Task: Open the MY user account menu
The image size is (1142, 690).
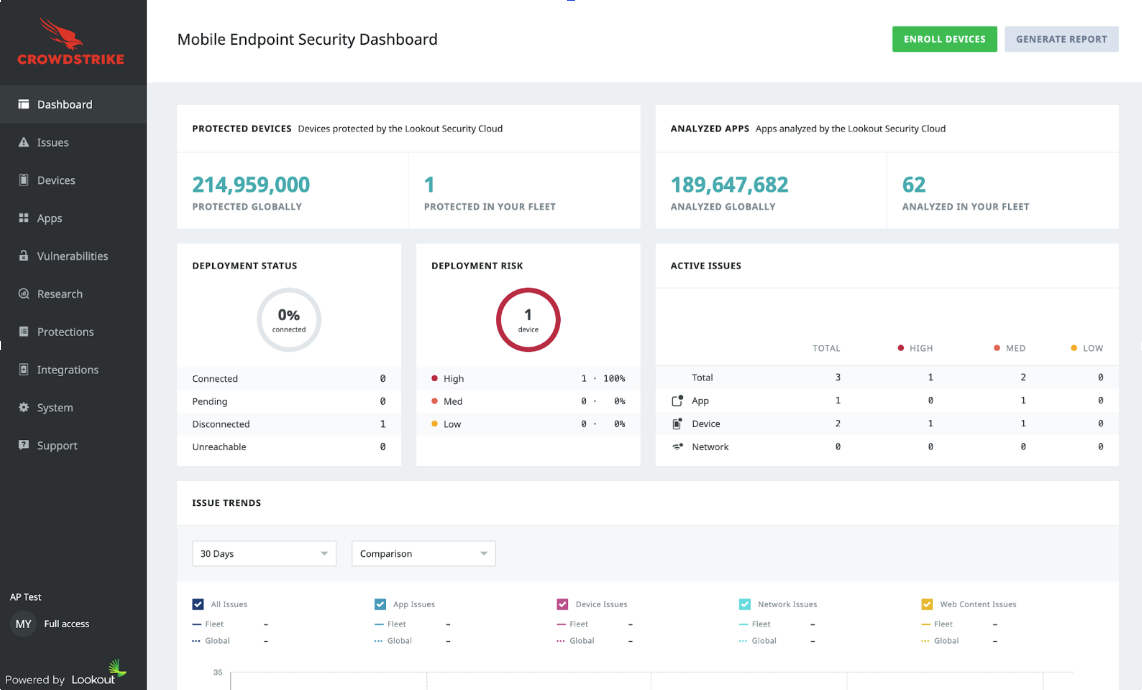Action: click(x=23, y=624)
